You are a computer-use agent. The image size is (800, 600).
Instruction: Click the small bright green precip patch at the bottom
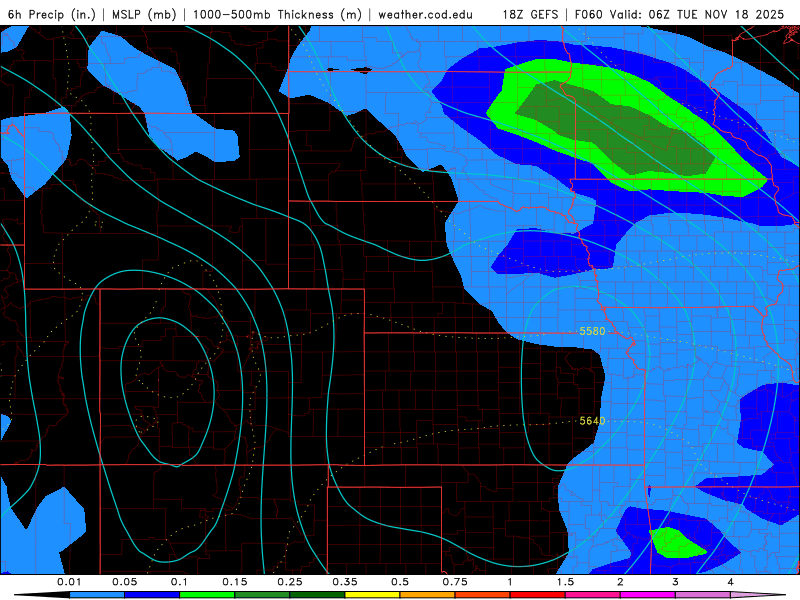pos(676,543)
